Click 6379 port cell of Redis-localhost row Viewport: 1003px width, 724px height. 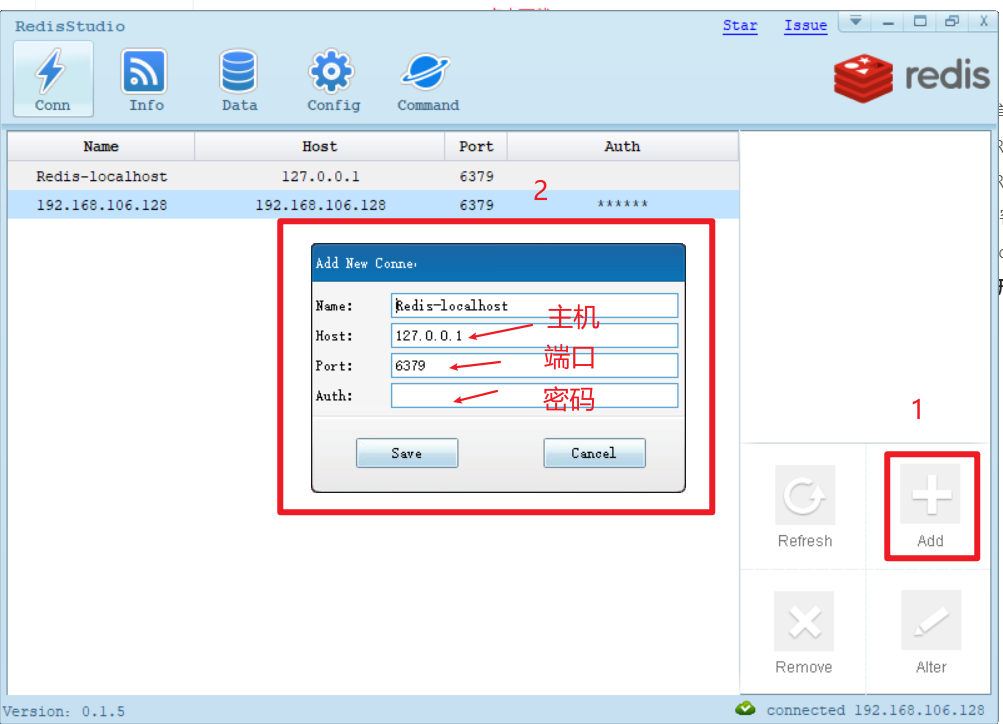point(477,177)
